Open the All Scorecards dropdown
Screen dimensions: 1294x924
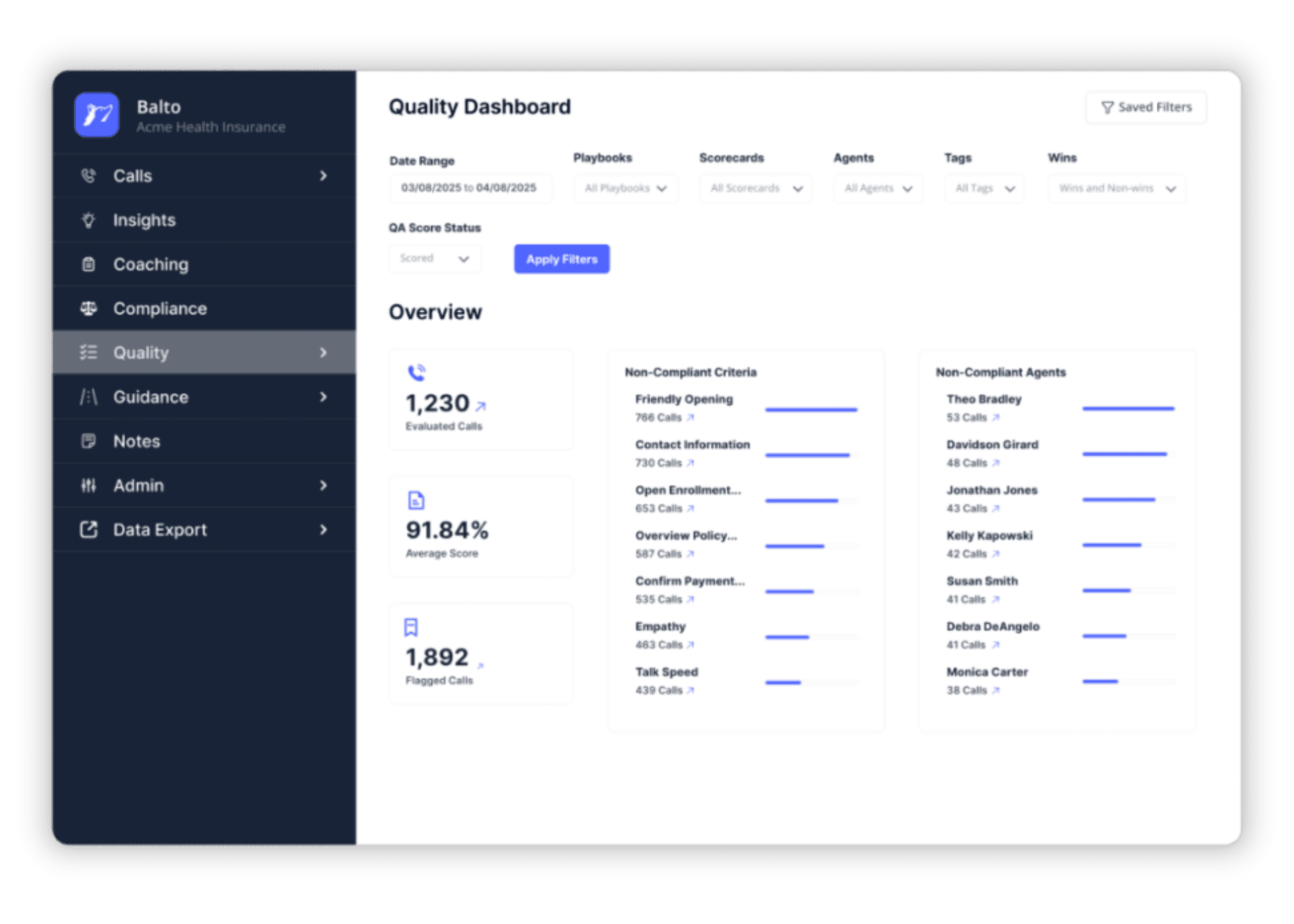click(x=756, y=188)
